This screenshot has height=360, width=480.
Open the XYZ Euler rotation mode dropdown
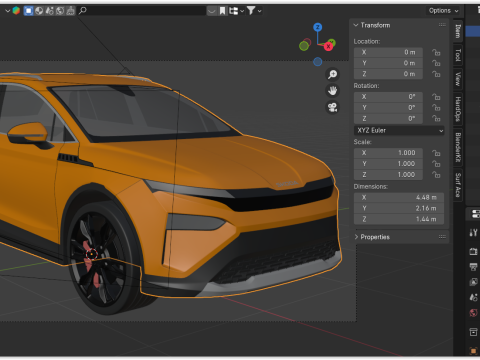click(x=399, y=130)
